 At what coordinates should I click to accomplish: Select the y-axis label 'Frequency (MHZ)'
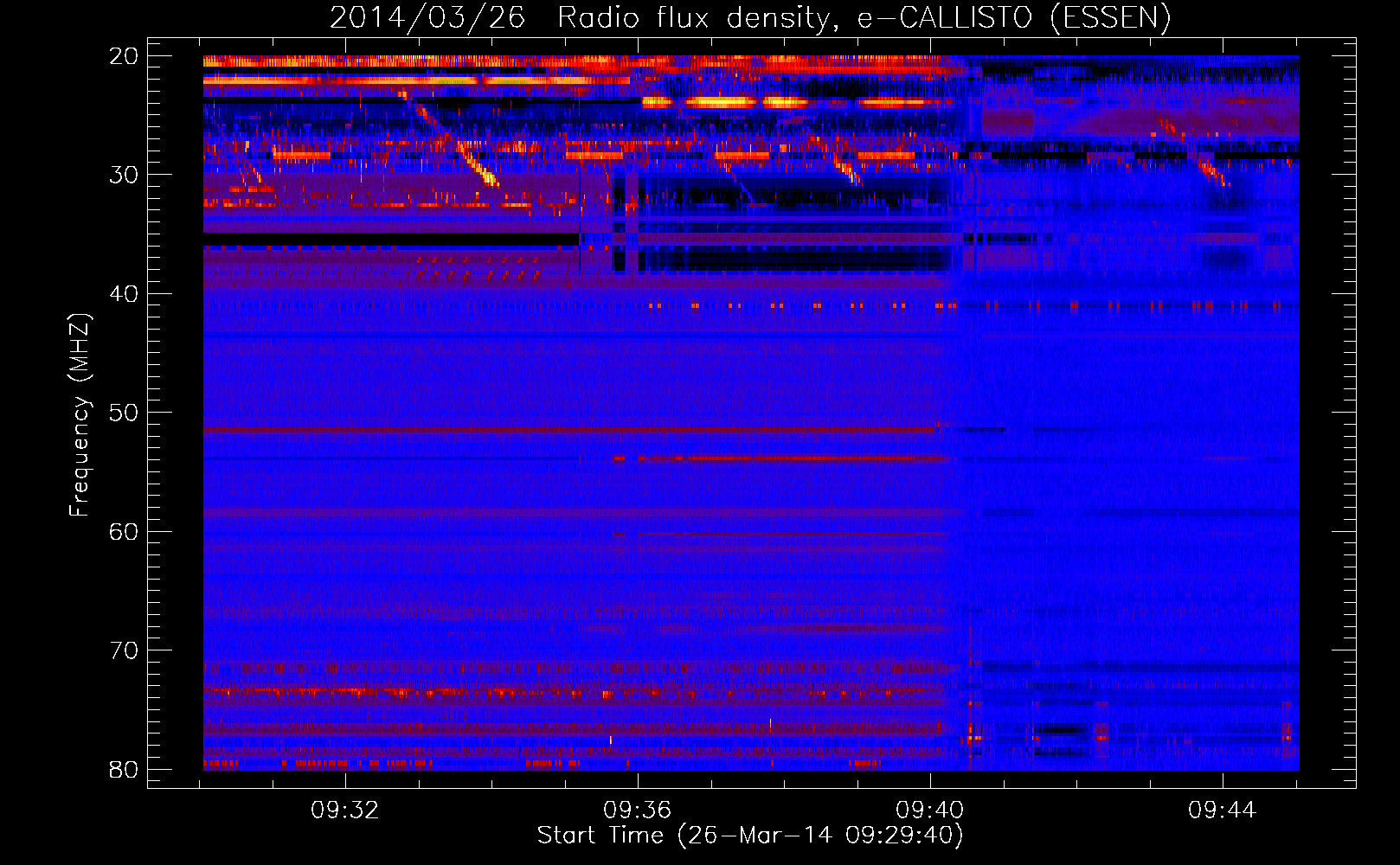[80, 415]
